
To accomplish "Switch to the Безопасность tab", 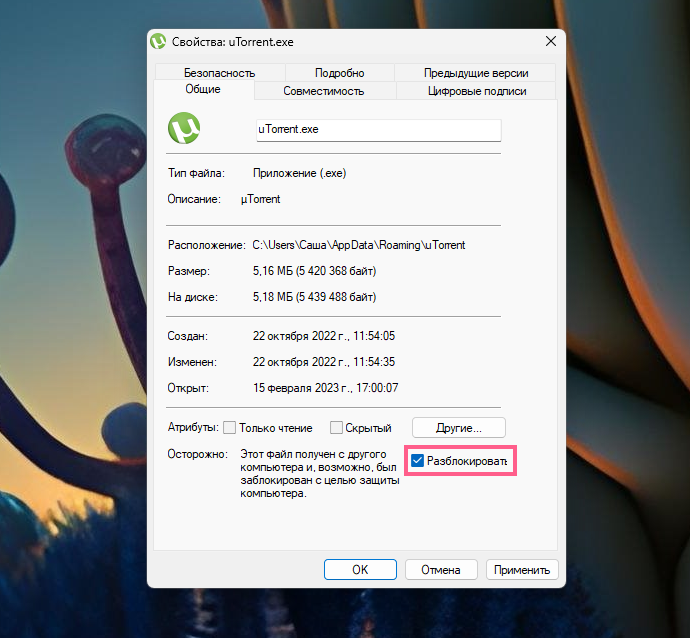I will click(220, 73).
